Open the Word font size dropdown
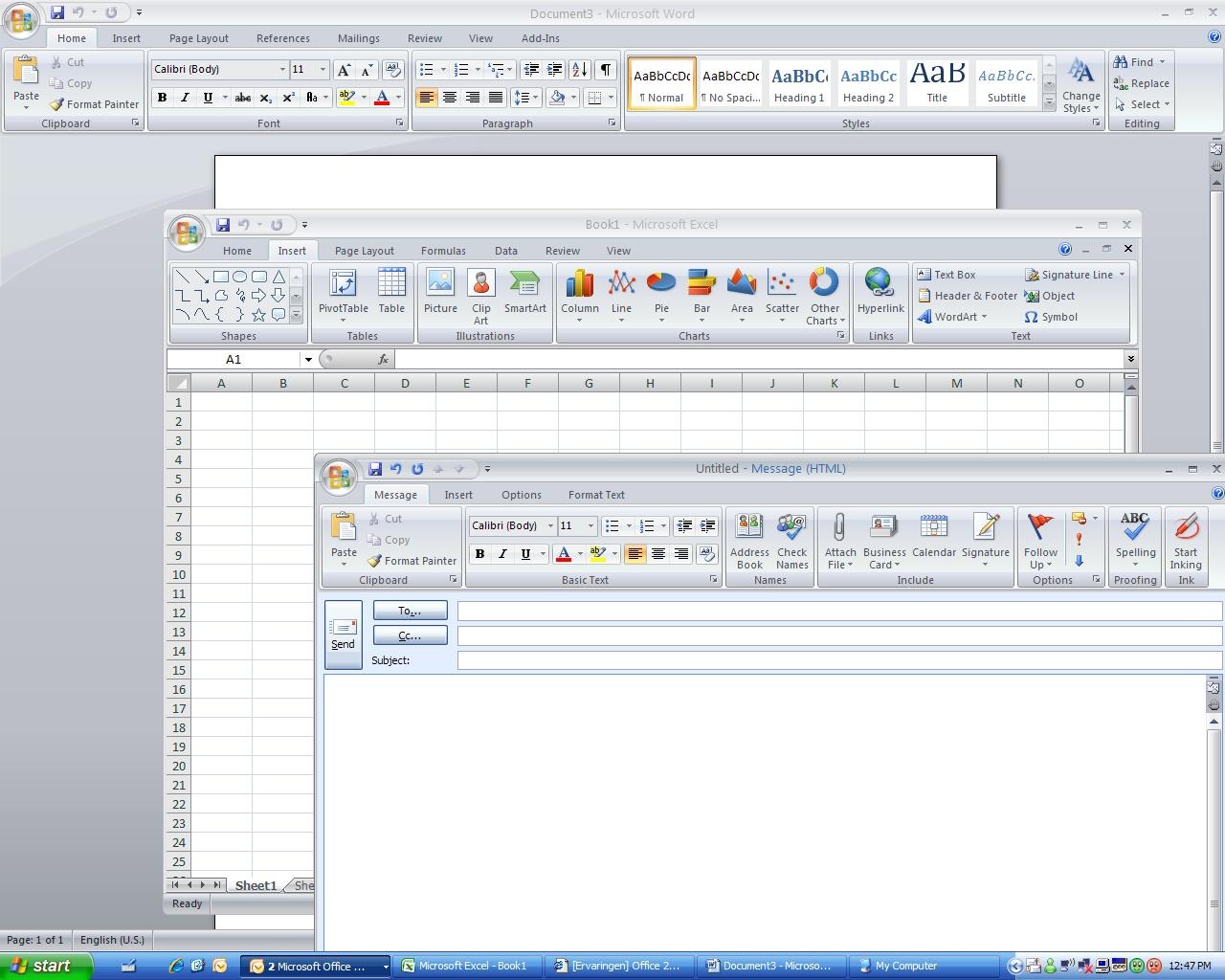The image size is (1225, 980). [x=323, y=70]
